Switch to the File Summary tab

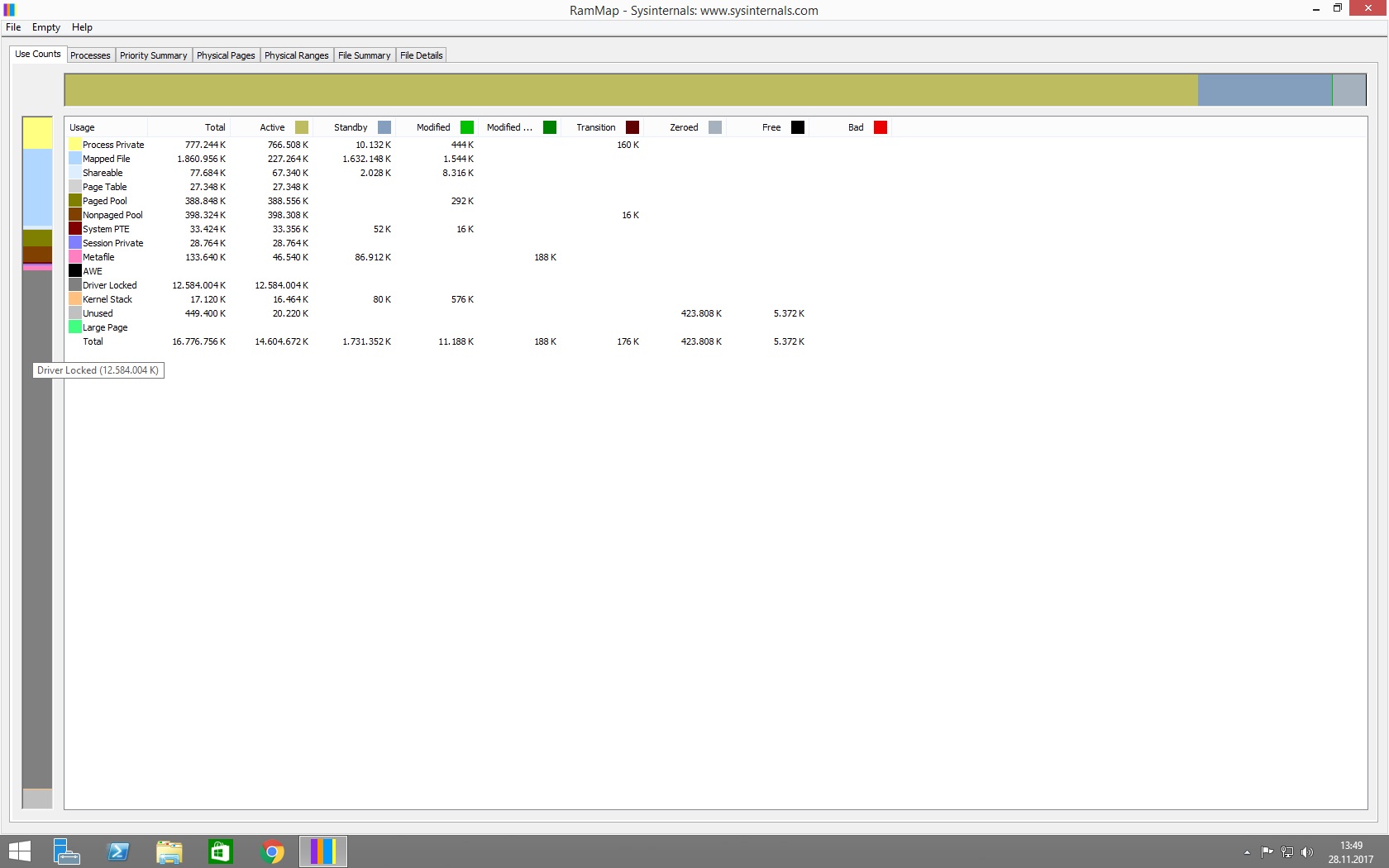click(364, 55)
